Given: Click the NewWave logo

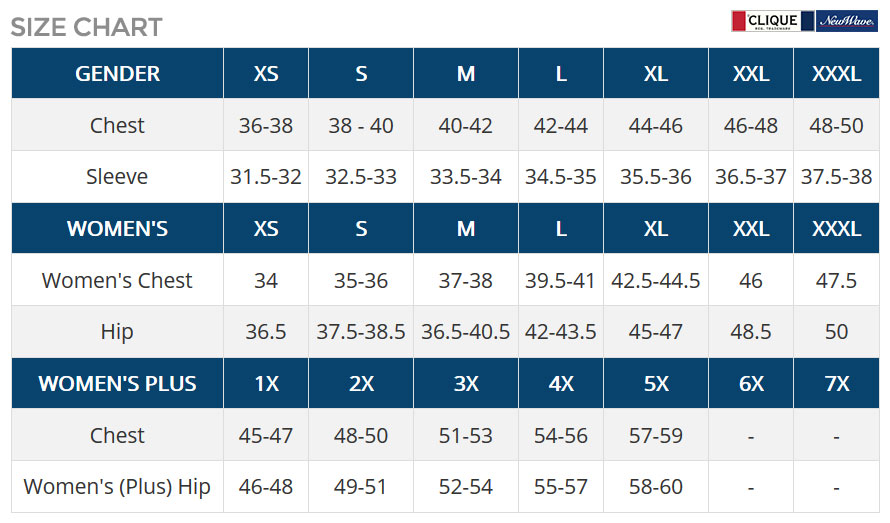Looking at the screenshot, I should 847,21.
